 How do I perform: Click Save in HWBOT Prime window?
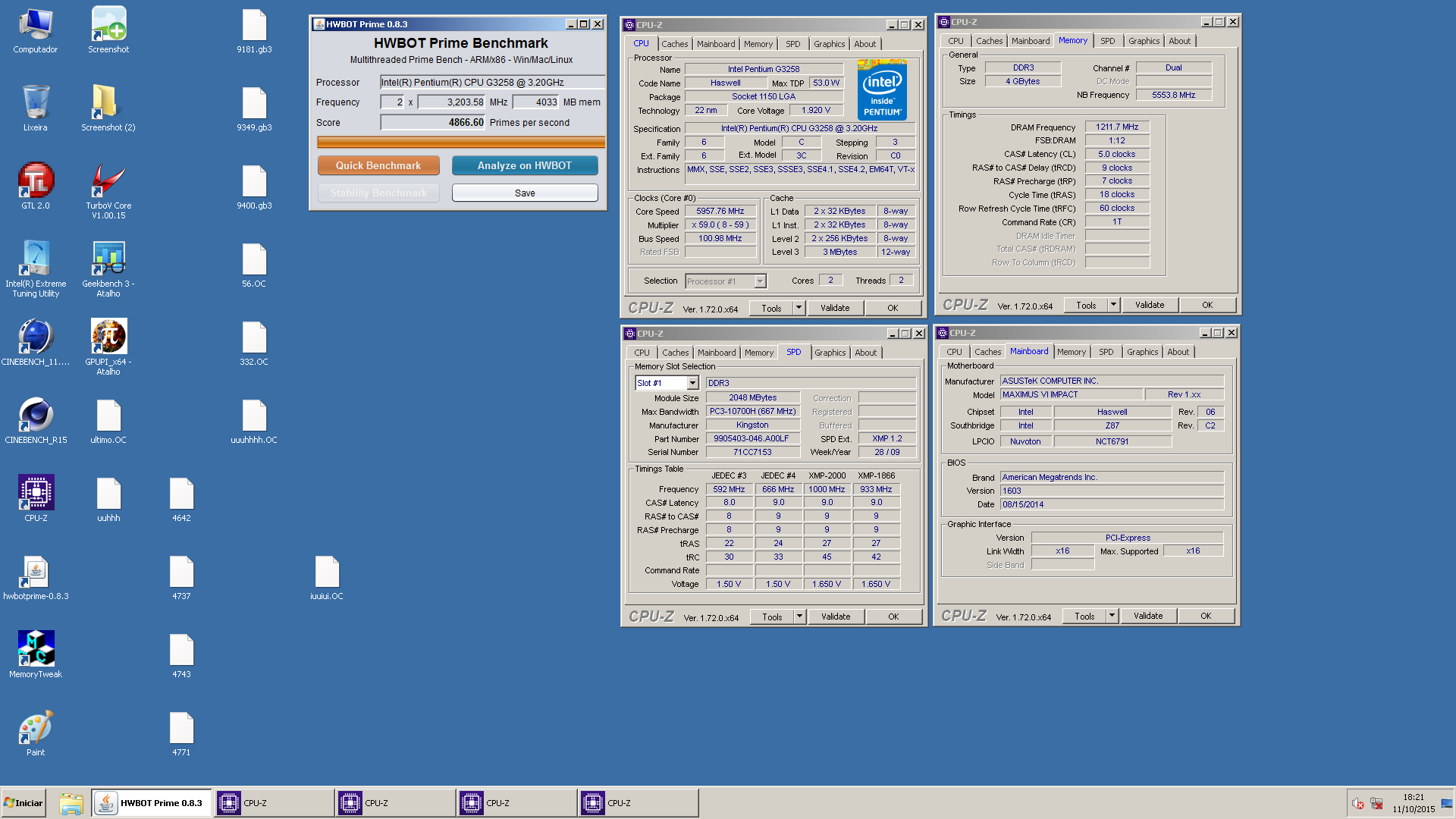[525, 193]
